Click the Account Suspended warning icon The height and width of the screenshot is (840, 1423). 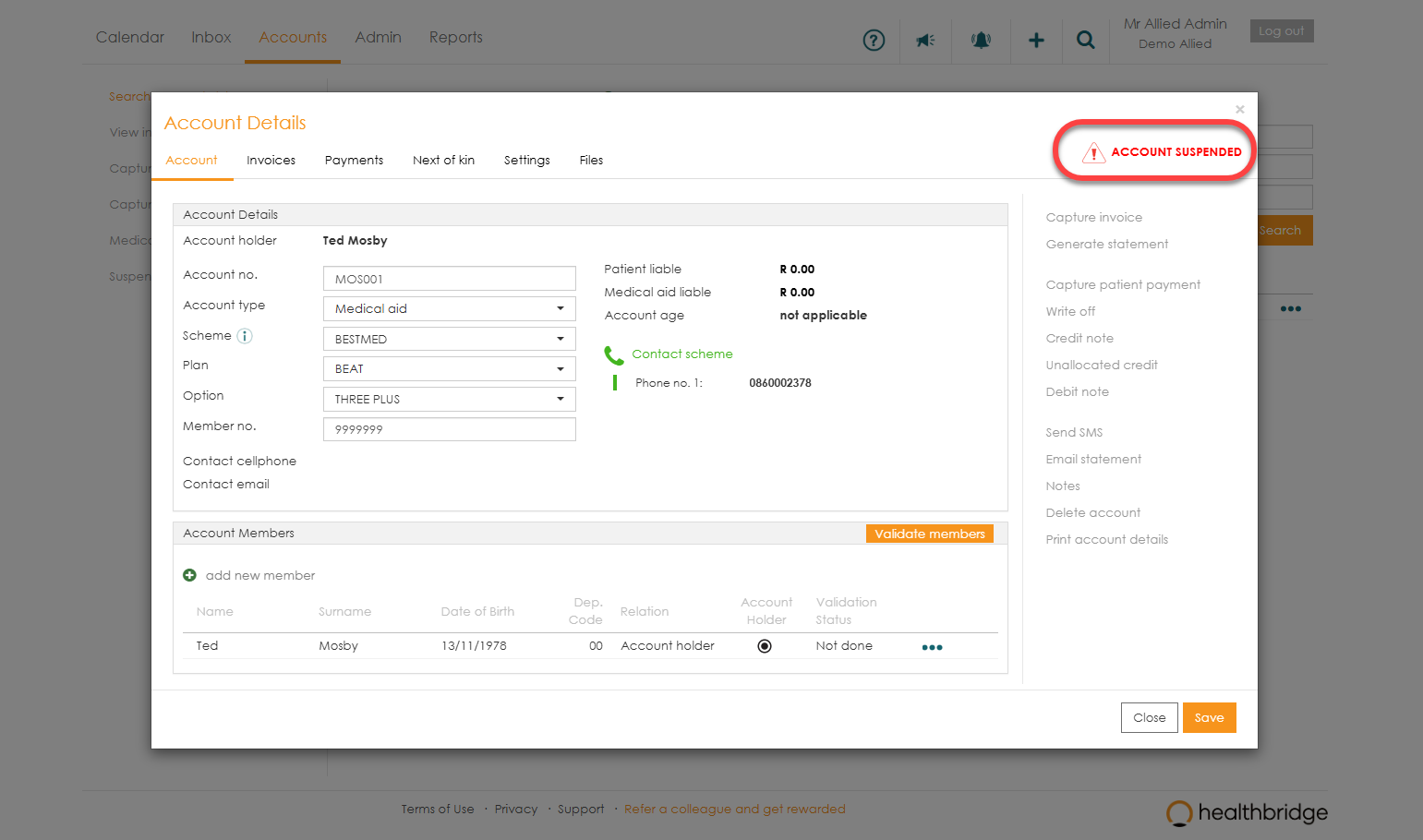click(x=1093, y=152)
